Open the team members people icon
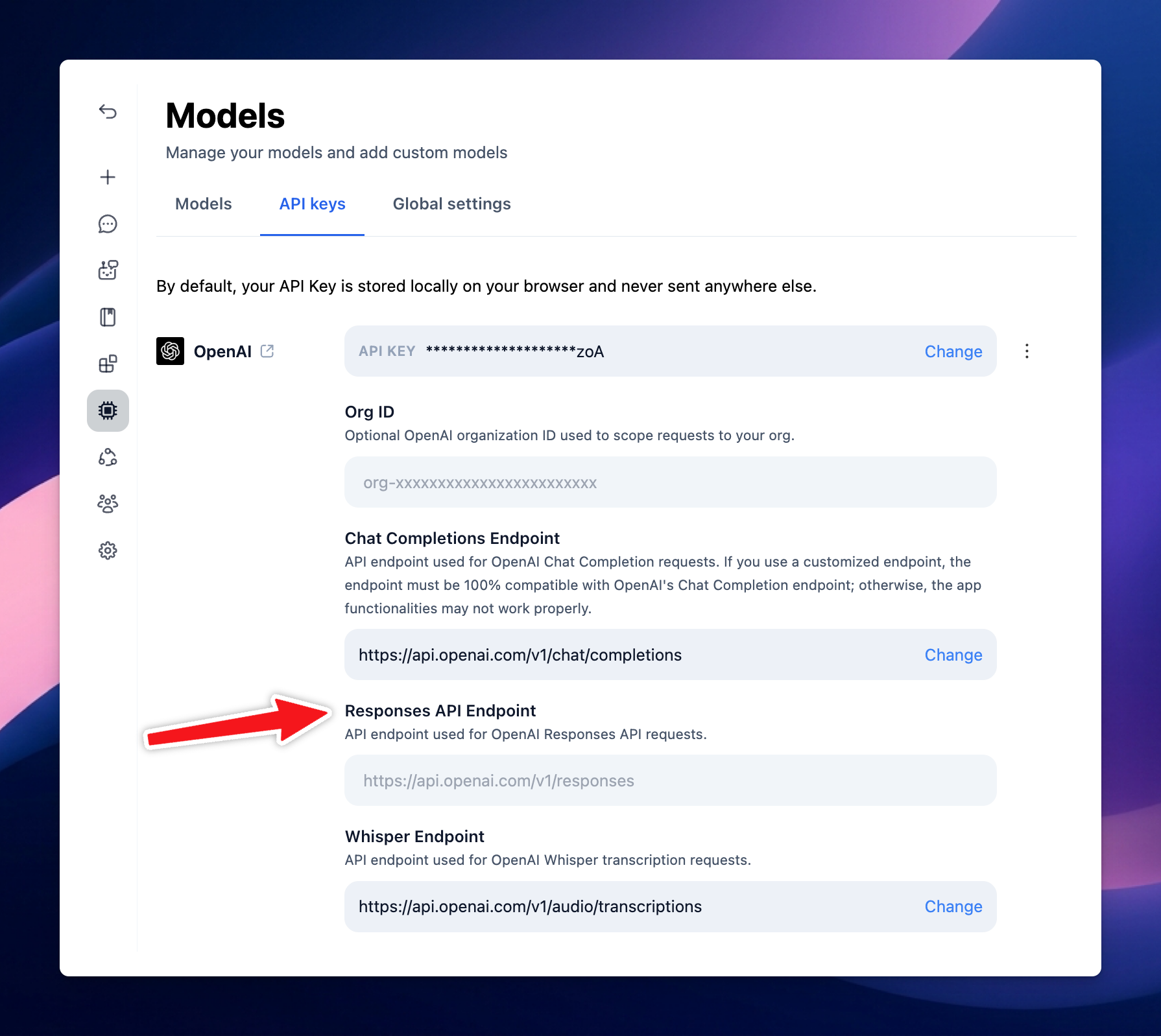1161x1036 pixels. [x=108, y=504]
